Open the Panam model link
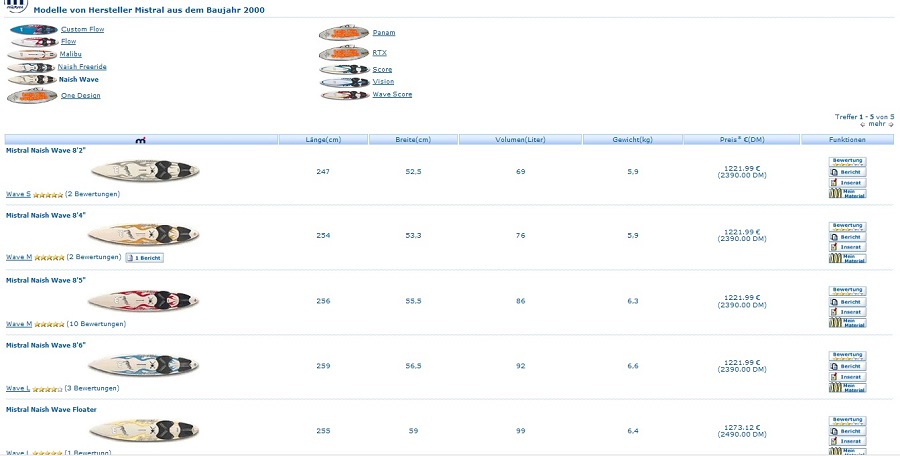Image resolution: width=900 pixels, height=456 pixels. [384, 33]
